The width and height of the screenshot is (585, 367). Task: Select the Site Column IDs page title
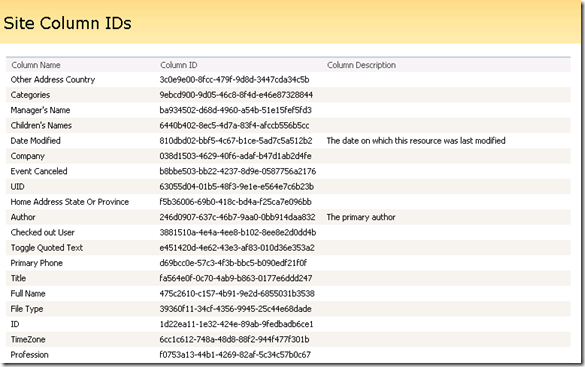[68, 23]
